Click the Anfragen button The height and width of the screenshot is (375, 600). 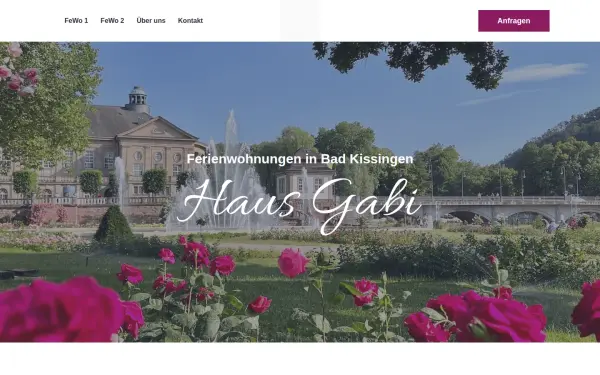click(x=514, y=21)
